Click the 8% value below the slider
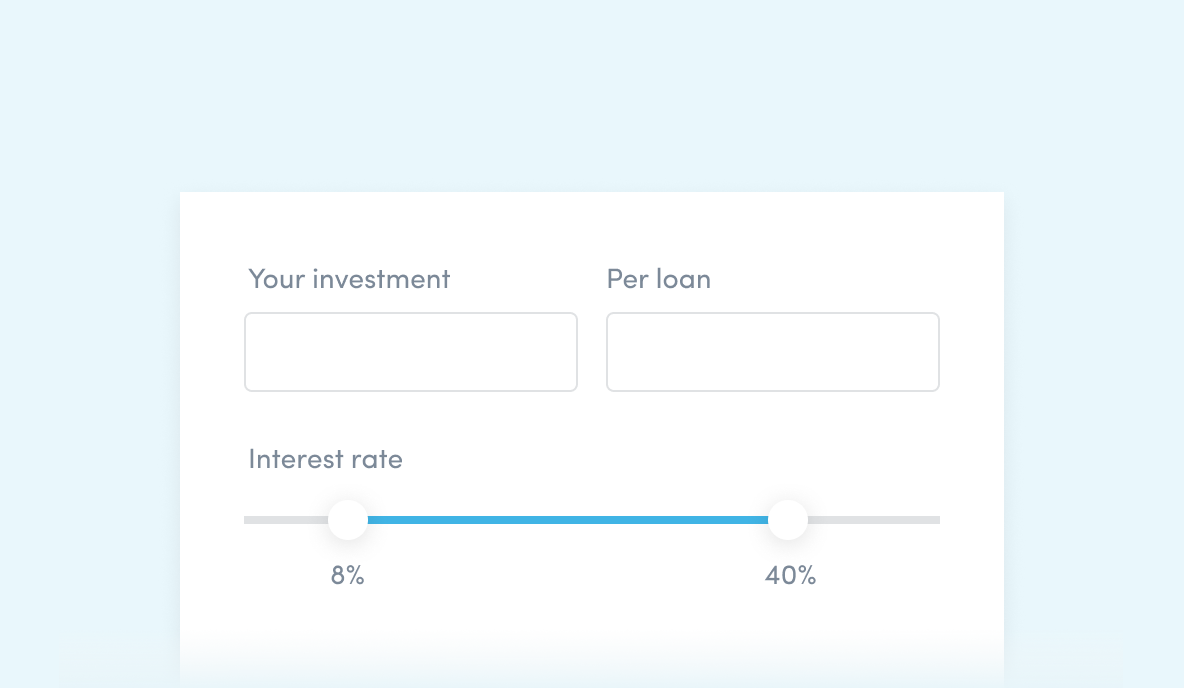Image resolution: width=1184 pixels, height=688 pixels. click(347, 576)
